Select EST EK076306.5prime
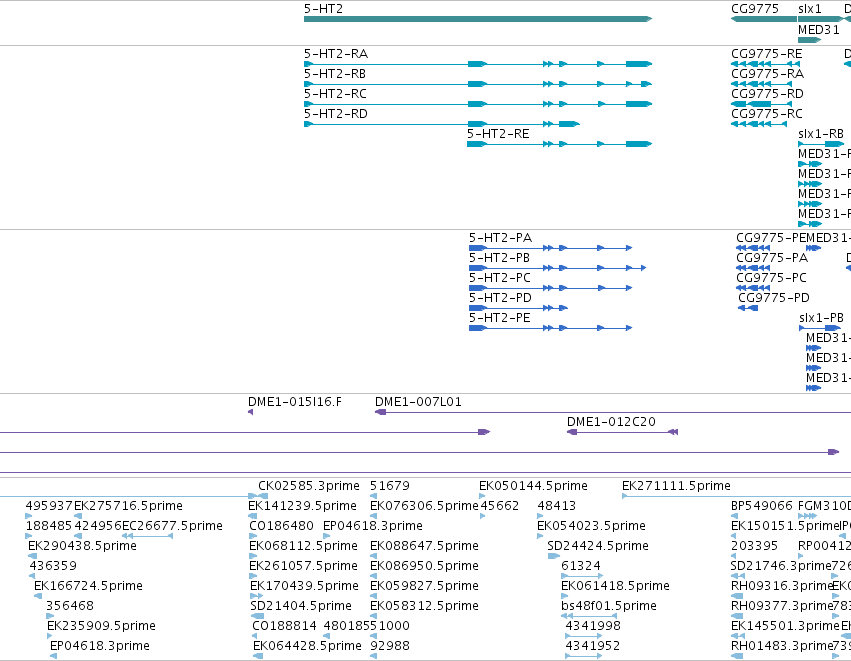Viewport: 851px width, 661px height. click(424, 506)
